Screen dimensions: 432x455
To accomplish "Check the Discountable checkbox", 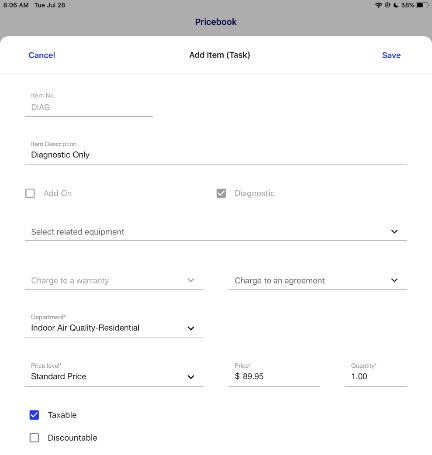I will click(34, 438).
